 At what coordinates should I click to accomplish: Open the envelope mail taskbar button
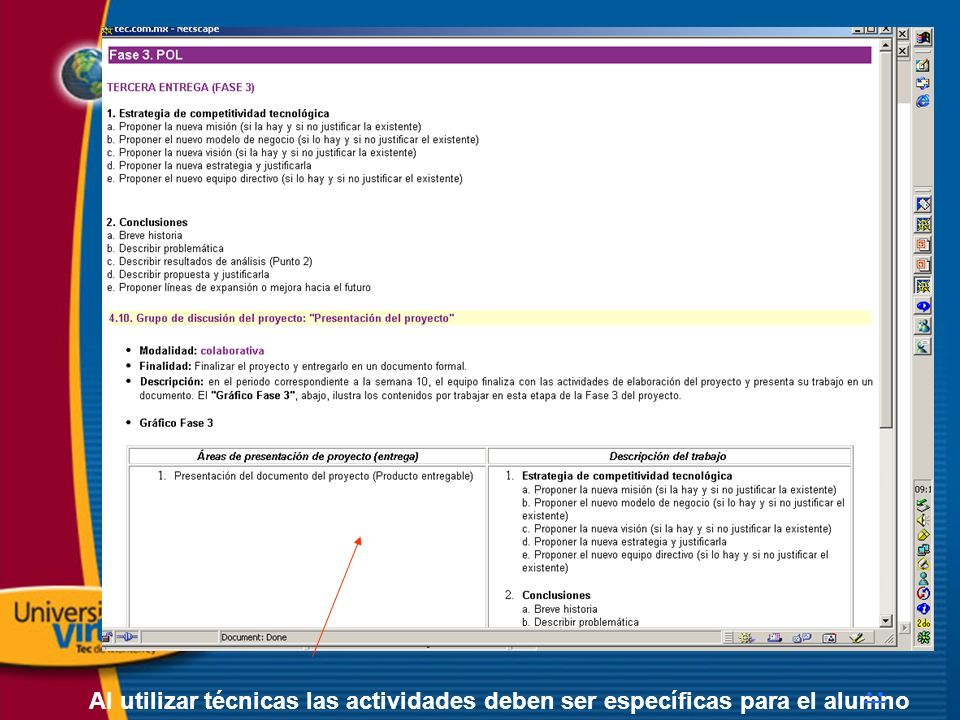[923, 204]
